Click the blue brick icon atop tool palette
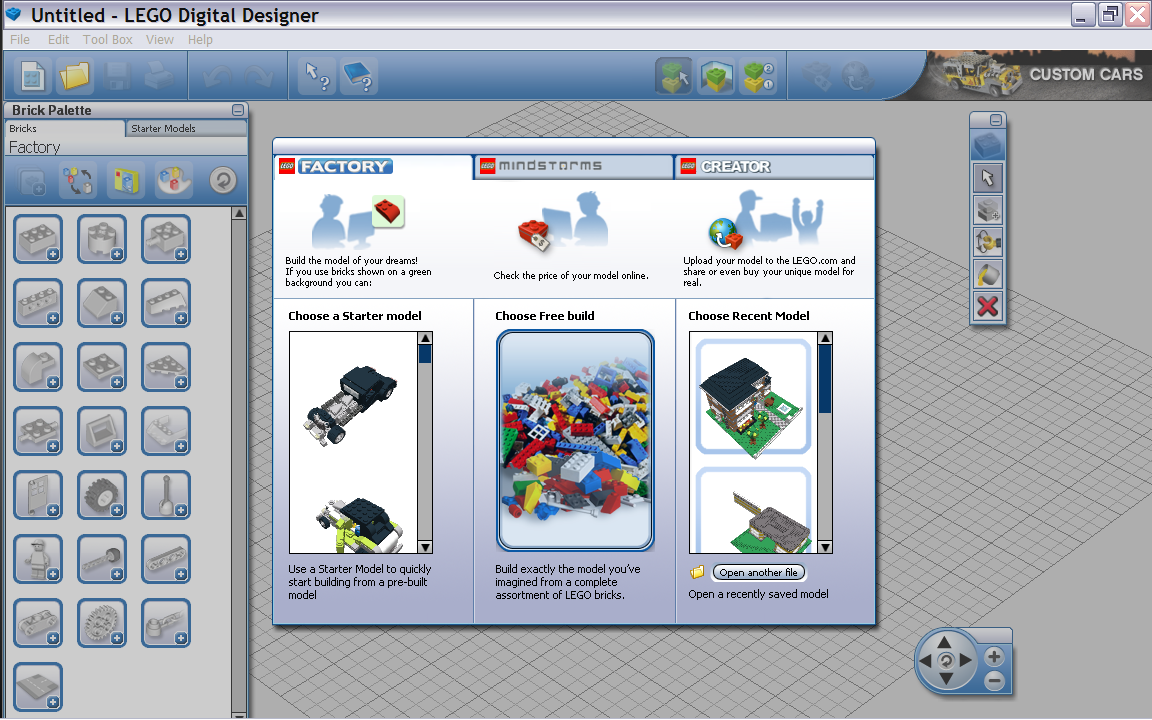Image resolution: width=1152 pixels, height=720 pixels. pyautogui.click(x=987, y=145)
